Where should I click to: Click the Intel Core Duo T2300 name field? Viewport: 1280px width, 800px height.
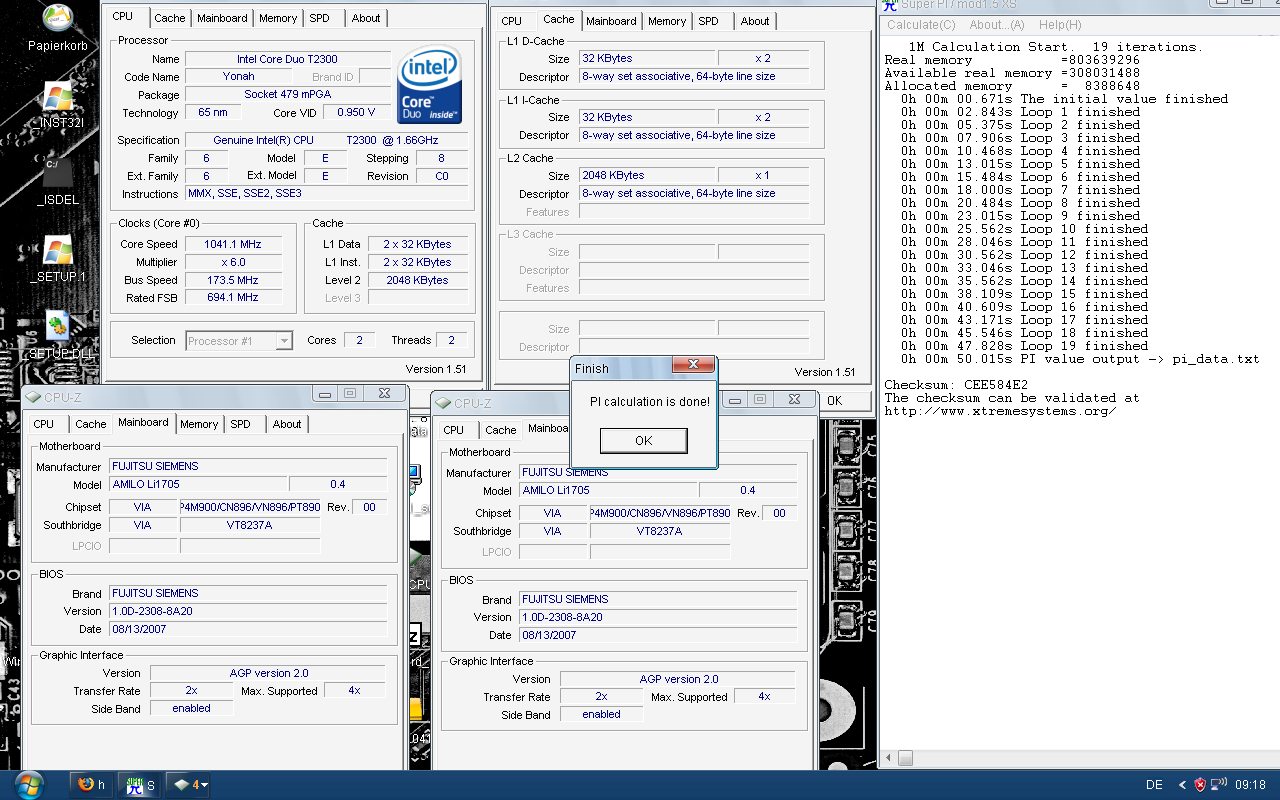288,59
